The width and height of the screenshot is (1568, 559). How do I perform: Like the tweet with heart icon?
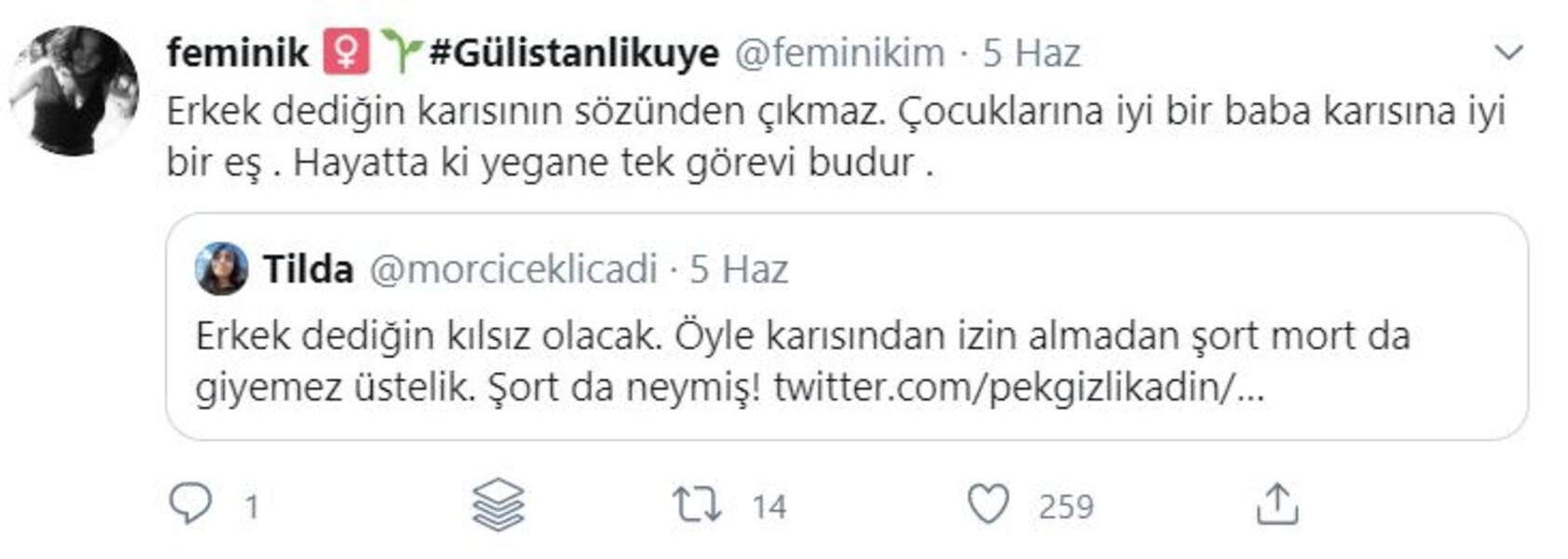click(x=988, y=504)
